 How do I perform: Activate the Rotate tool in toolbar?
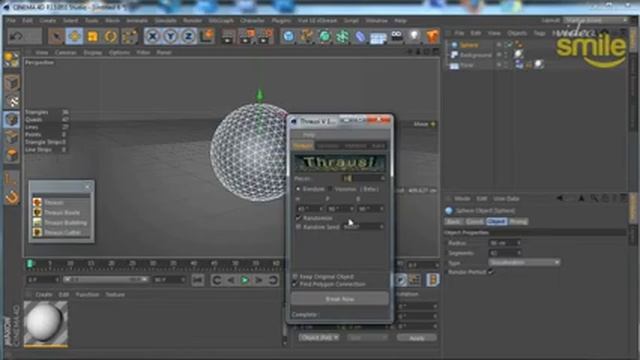pos(111,37)
